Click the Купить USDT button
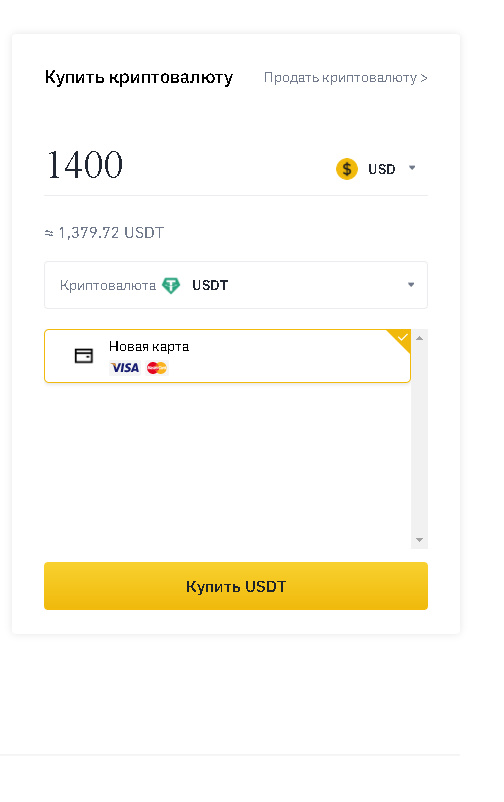 tap(236, 586)
